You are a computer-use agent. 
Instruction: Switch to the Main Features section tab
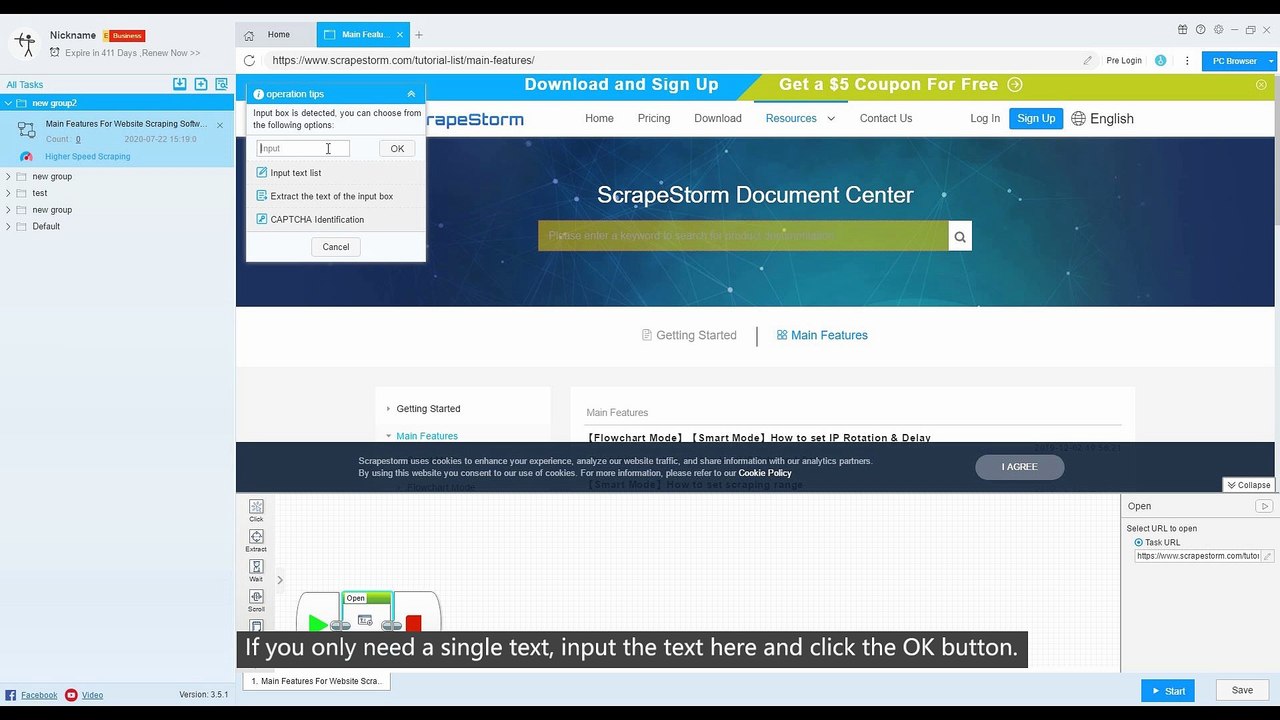(822, 335)
